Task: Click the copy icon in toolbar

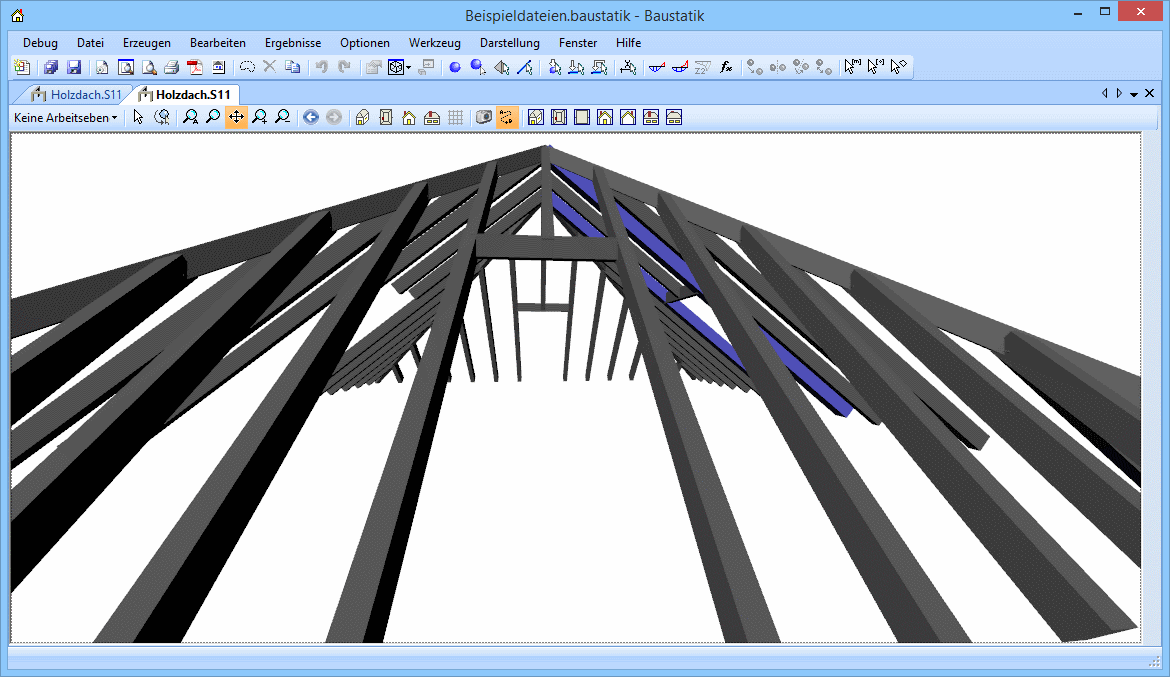Action: tap(292, 68)
